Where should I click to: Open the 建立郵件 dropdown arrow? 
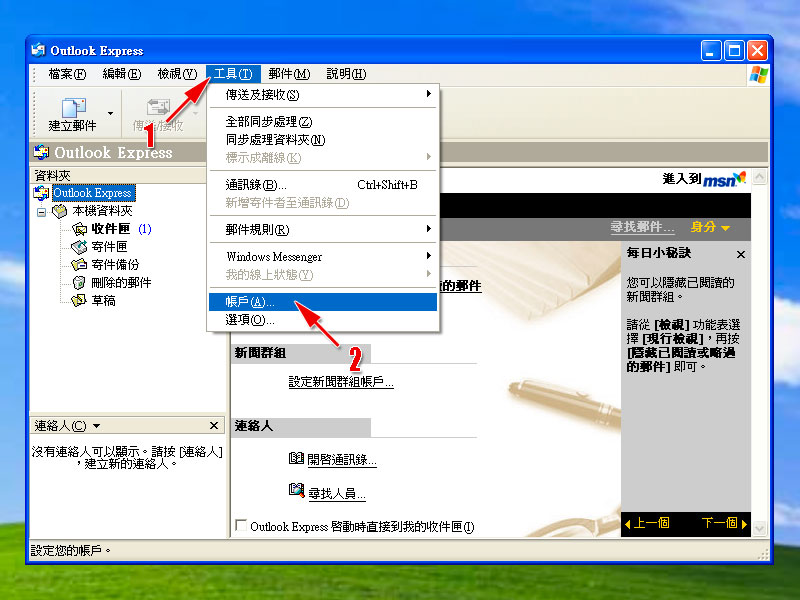point(111,113)
